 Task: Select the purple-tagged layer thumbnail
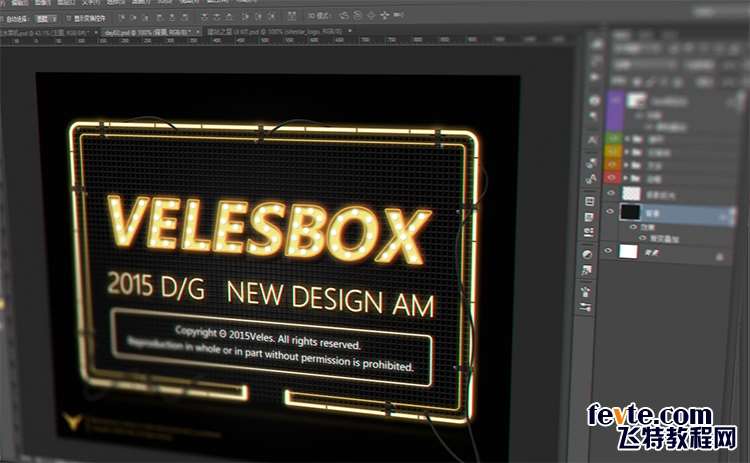click(637, 100)
